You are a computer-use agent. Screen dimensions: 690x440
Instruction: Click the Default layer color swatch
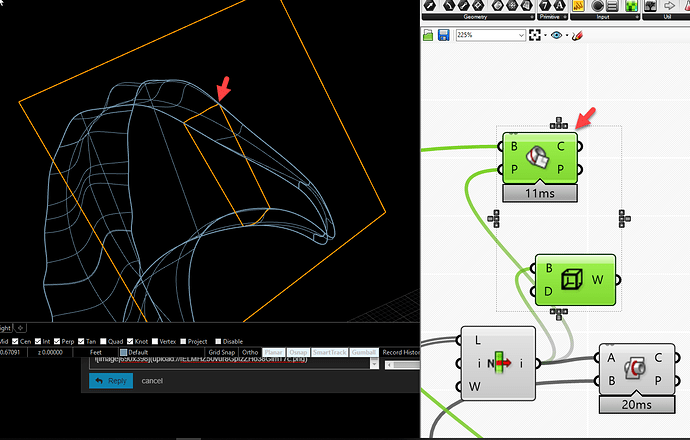pyautogui.click(x=124, y=352)
